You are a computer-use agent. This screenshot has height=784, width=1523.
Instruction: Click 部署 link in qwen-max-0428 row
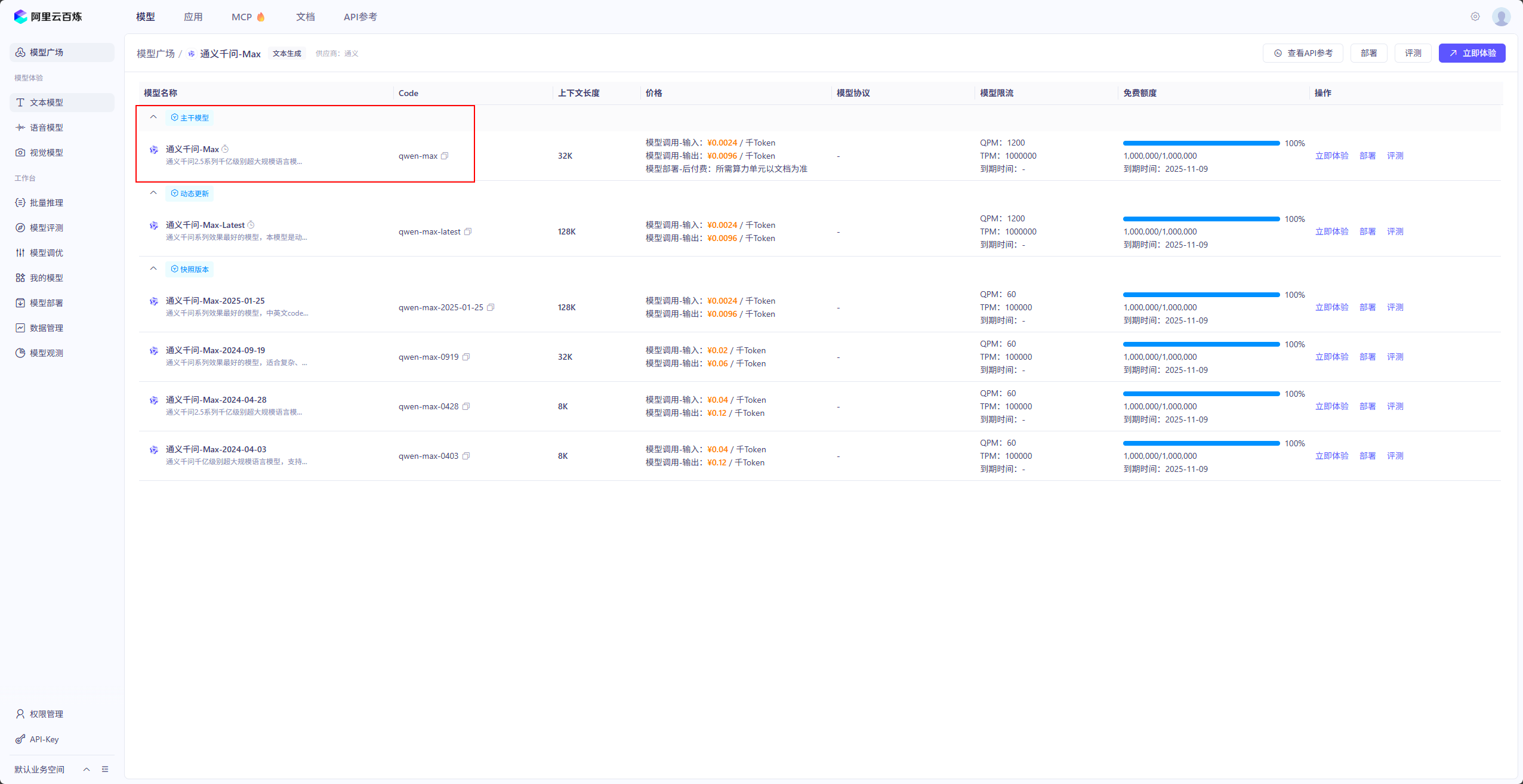tap(1367, 406)
